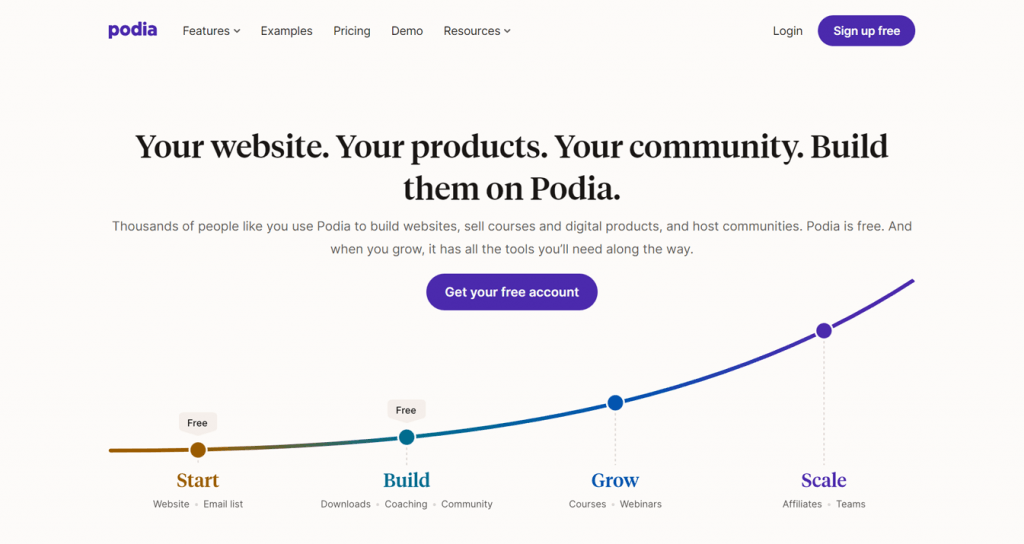Select the purple Scale stage dot

(x=824, y=330)
